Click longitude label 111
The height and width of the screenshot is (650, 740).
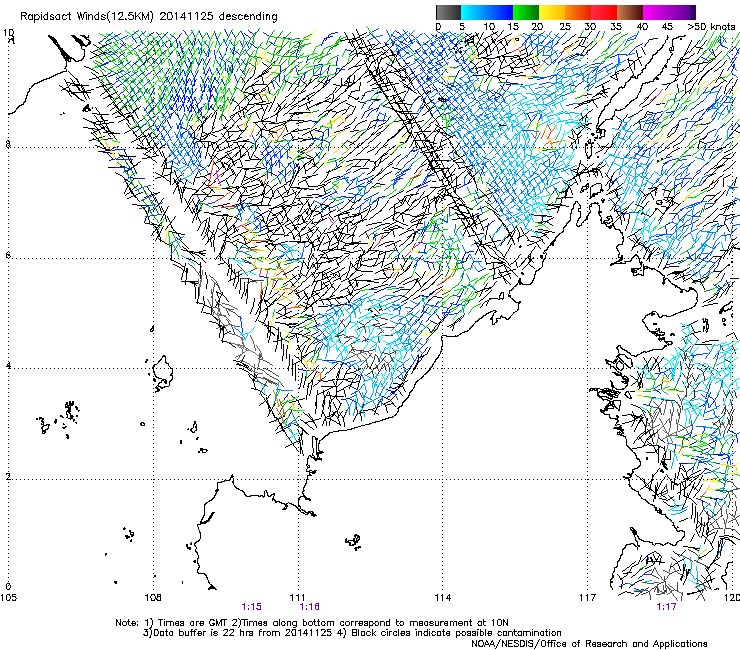click(297, 598)
